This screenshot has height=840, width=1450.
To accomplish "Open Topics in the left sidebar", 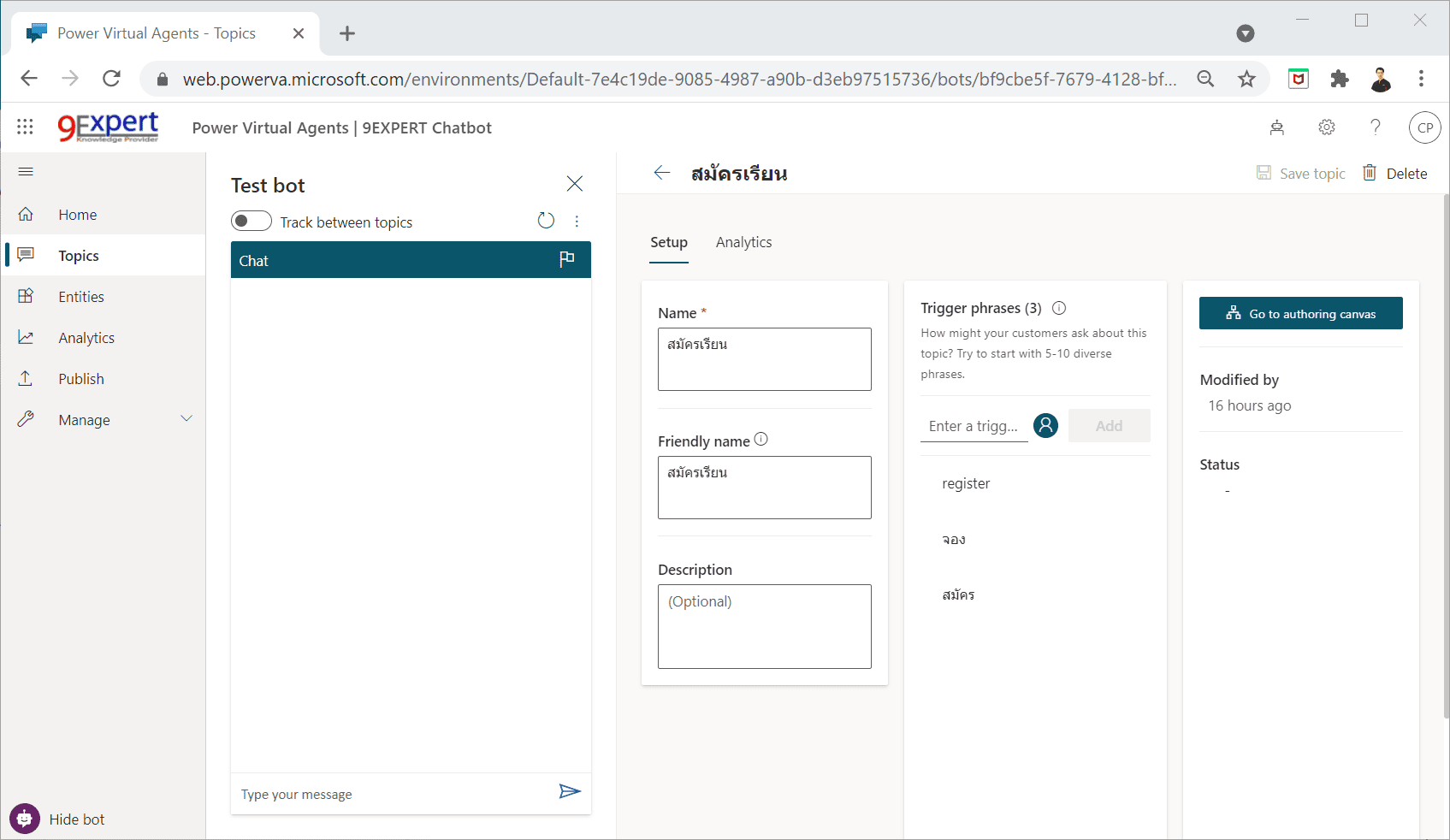I will coord(78,255).
